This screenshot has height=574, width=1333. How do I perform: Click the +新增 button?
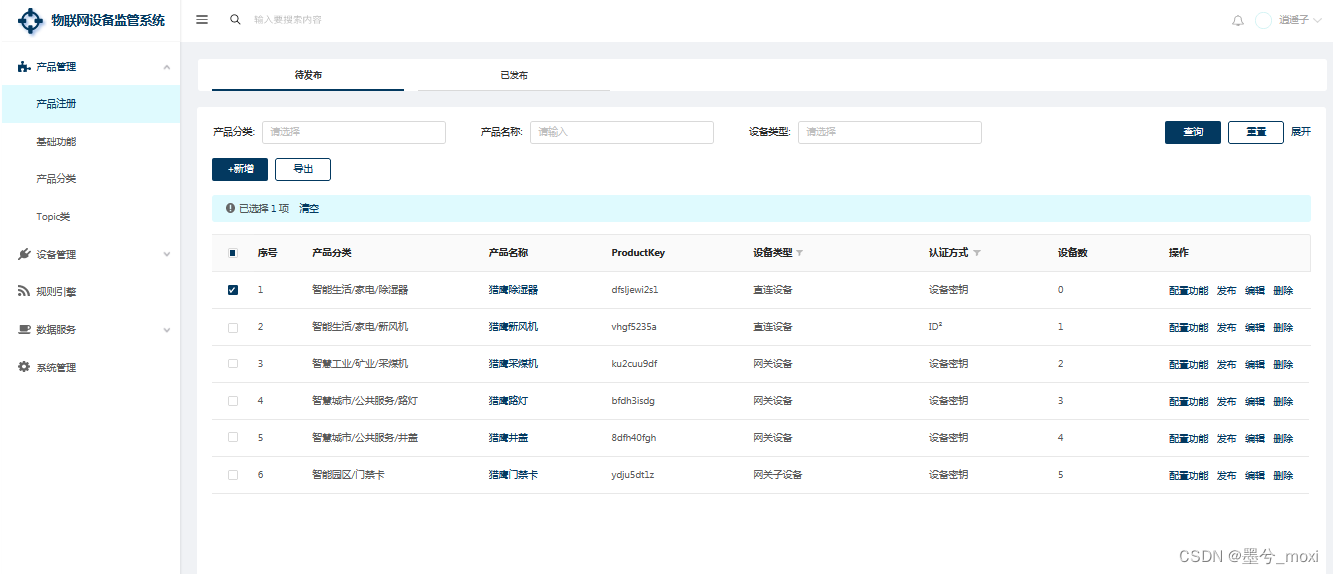[x=240, y=169]
